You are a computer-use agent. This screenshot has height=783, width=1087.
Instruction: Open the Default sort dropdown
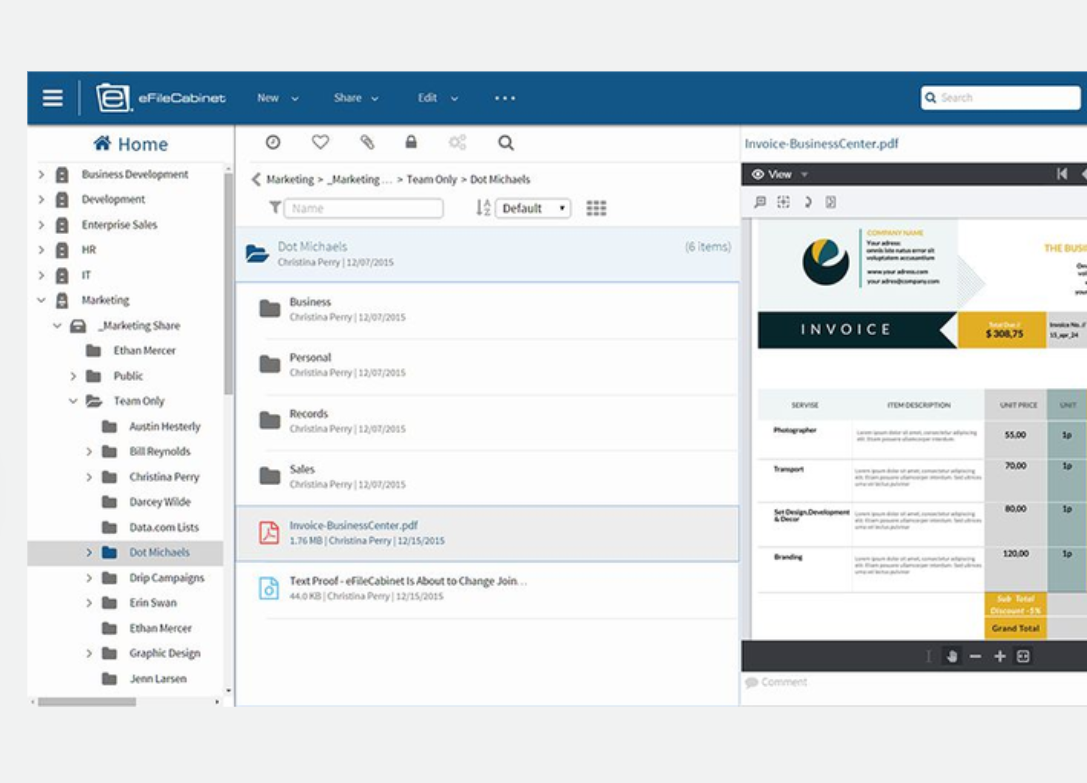(x=533, y=208)
